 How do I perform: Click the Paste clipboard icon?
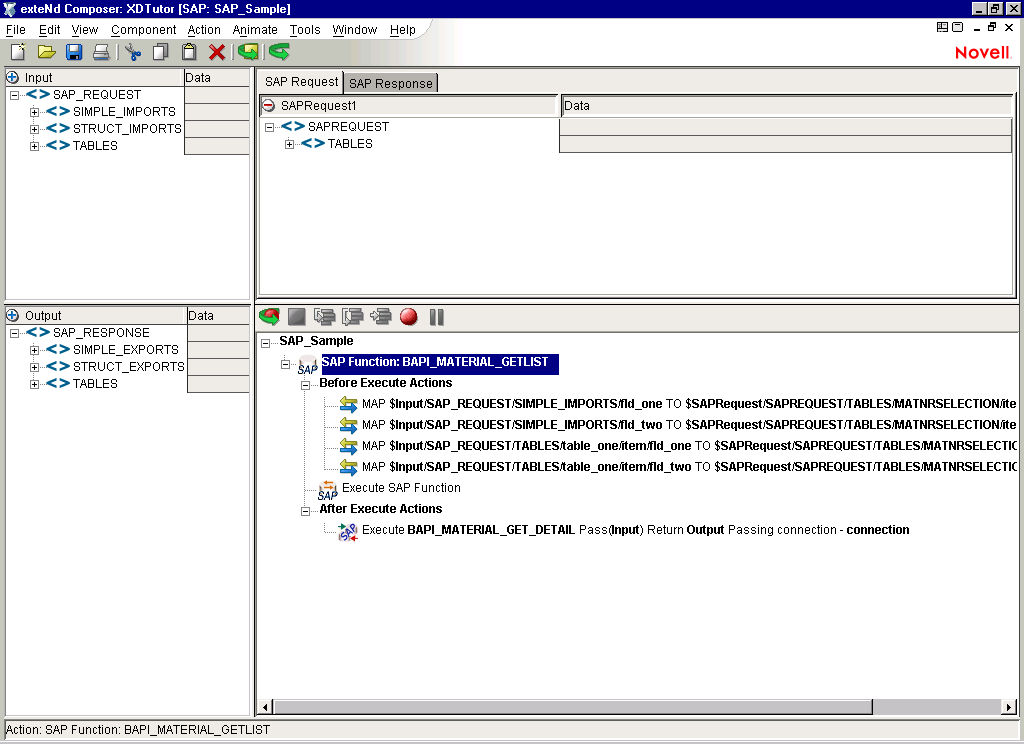point(188,52)
